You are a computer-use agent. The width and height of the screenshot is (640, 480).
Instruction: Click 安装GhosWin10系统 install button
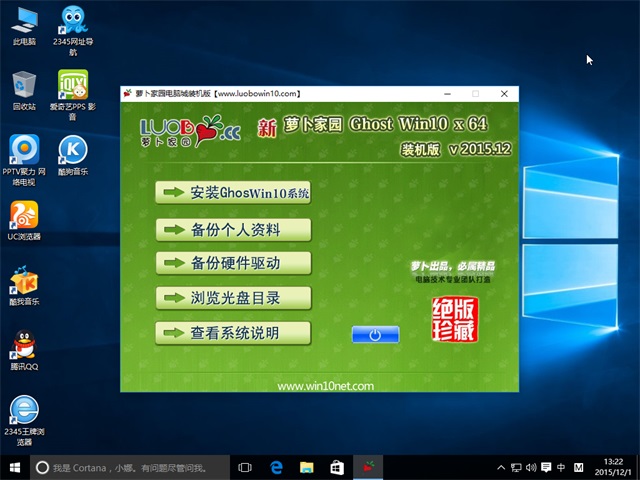233,193
